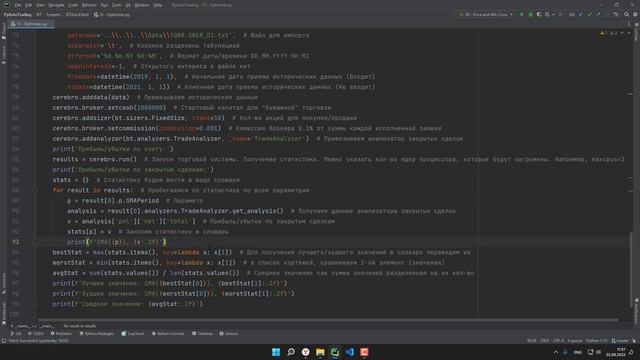Open the Services tool window
The width and height of the screenshot is (640, 360).
tap(229, 333)
